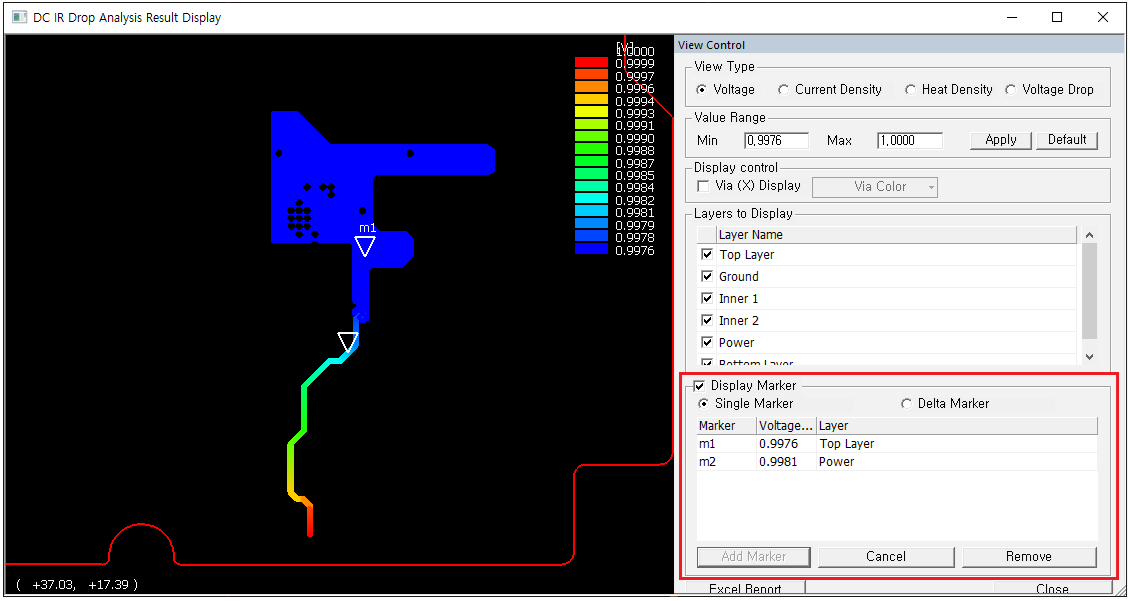The width and height of the screenshot is (1130, 601).
Task: Uncheck the Display Marker checkbox
Action: 700,386
